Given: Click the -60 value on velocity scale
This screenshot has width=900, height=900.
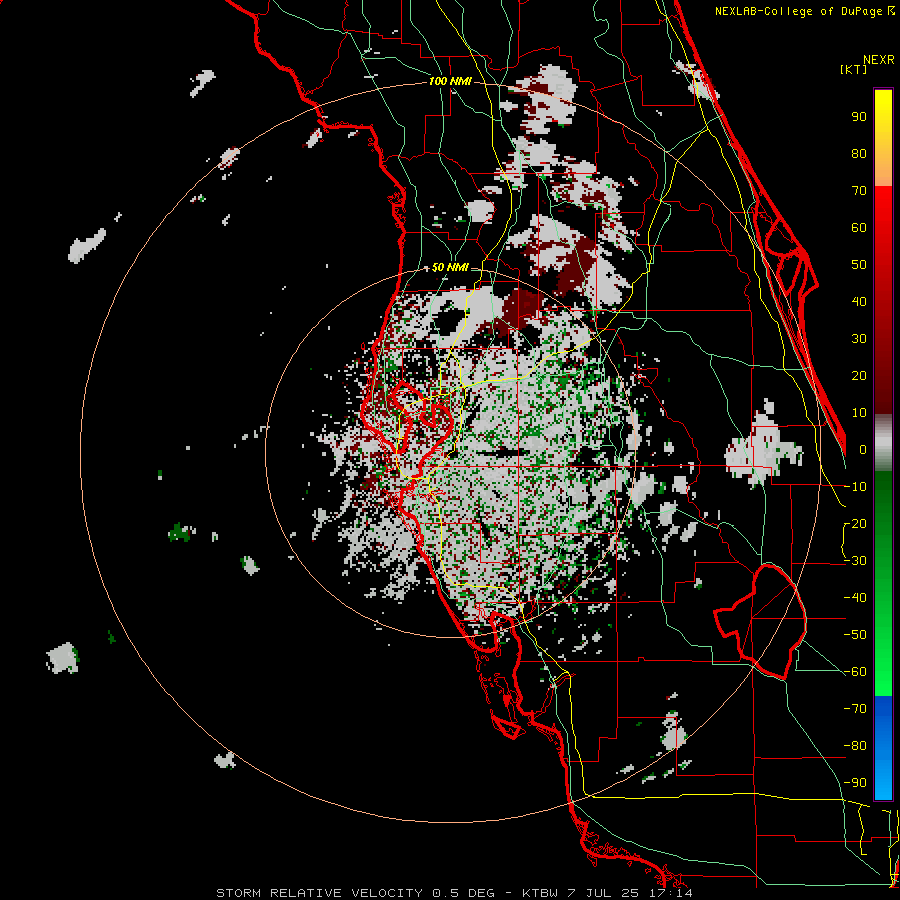Looking at the screenshot, I should [855, 672].
